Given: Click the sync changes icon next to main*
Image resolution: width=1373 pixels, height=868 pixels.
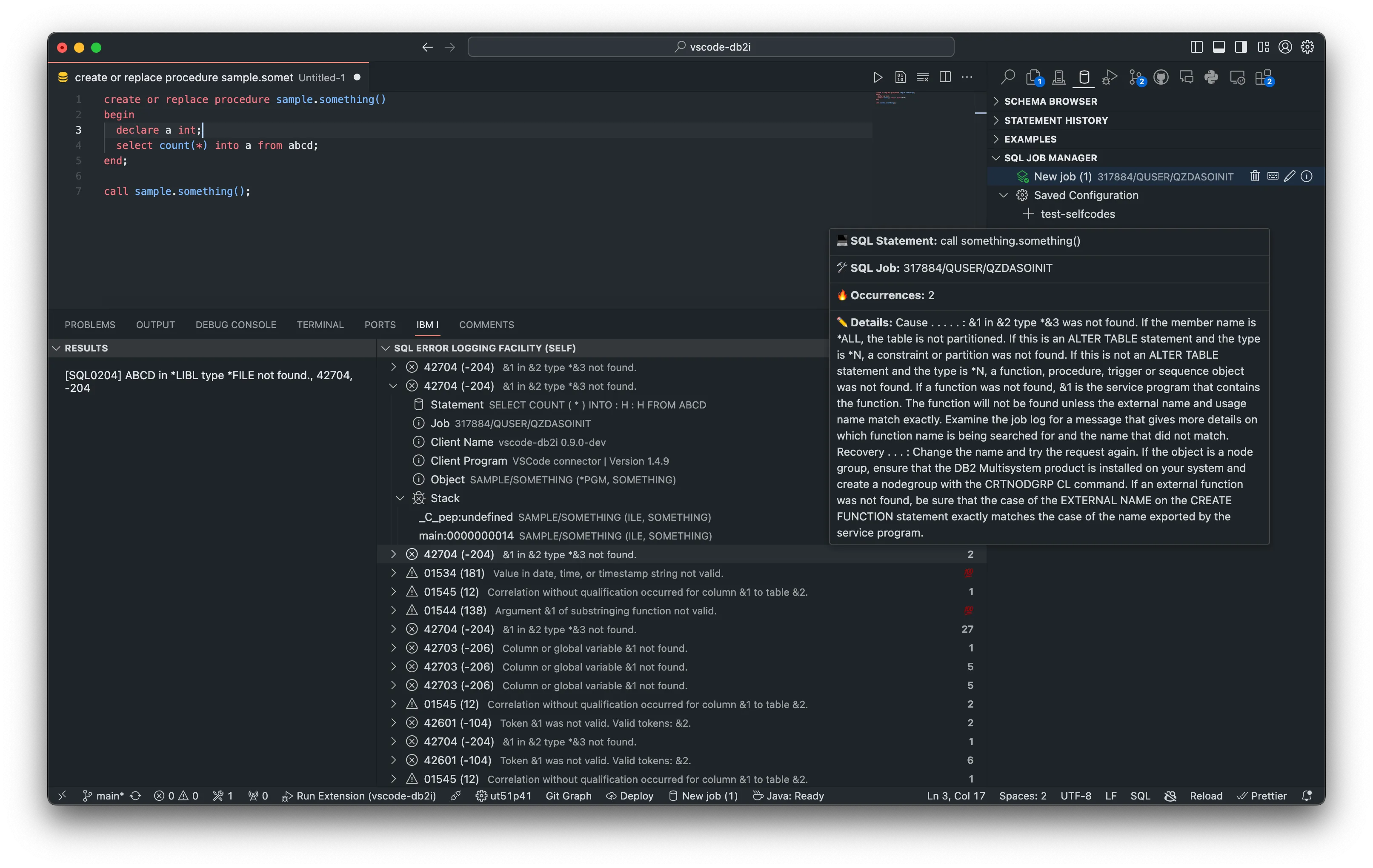Looking at the screenshot, I should pyautogui.click(x=135, y=796).
